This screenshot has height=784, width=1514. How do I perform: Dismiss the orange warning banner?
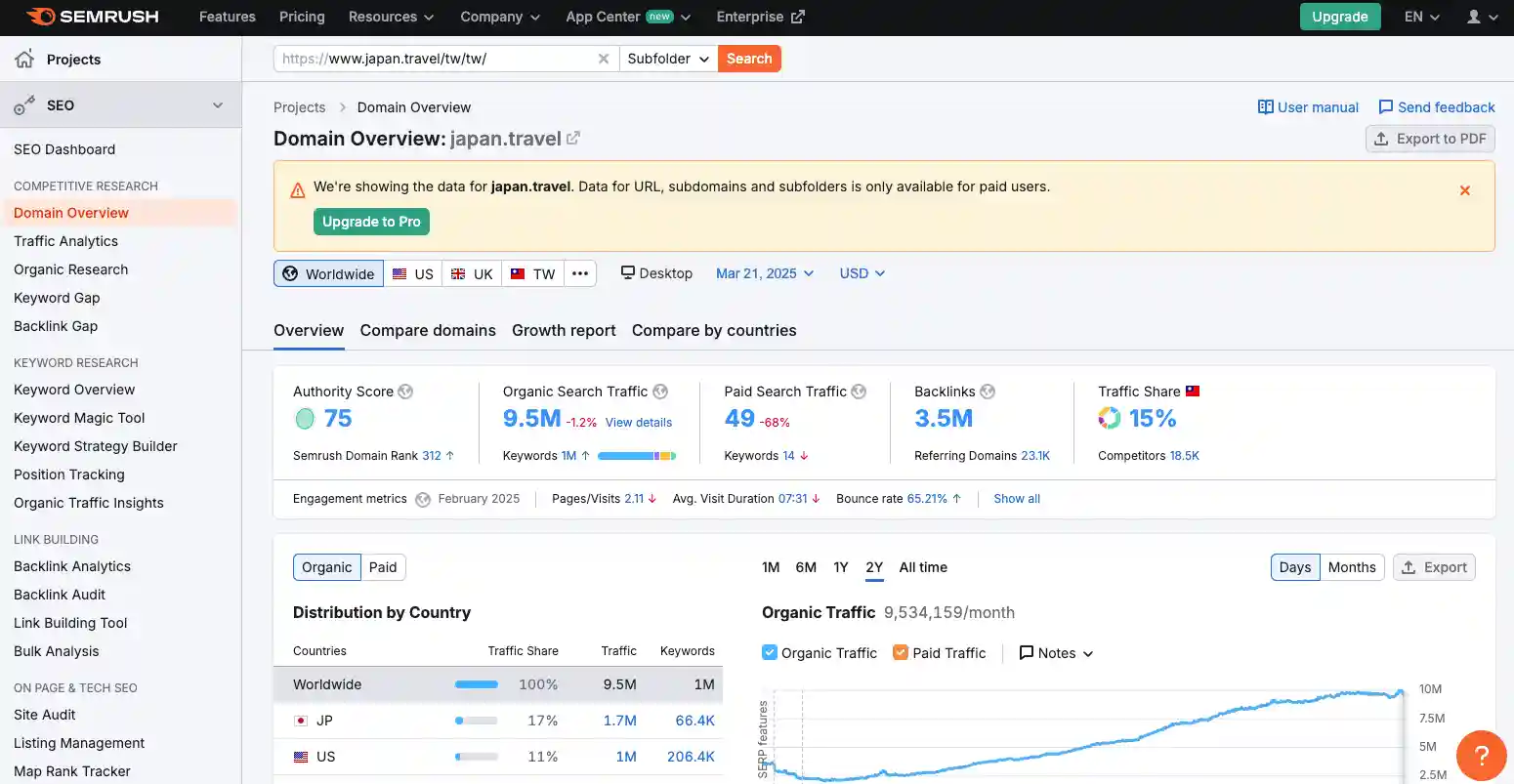[1464, 190]
